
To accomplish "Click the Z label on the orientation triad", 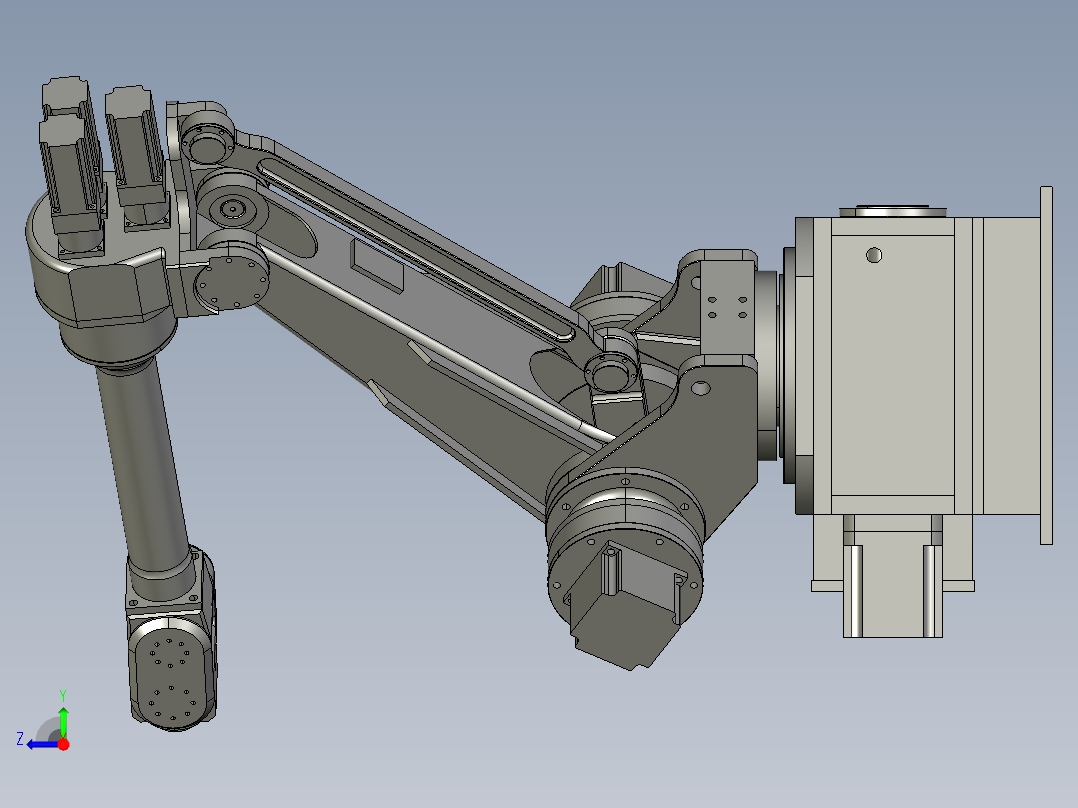I will [x=21, y=737].
